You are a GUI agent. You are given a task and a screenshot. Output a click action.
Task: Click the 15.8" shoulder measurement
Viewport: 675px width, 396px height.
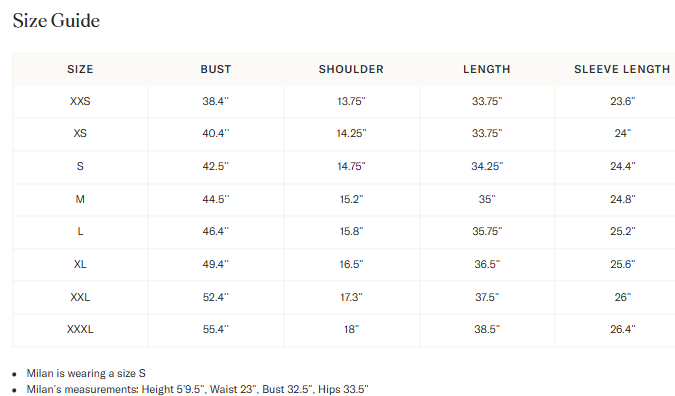pos(351,232)
